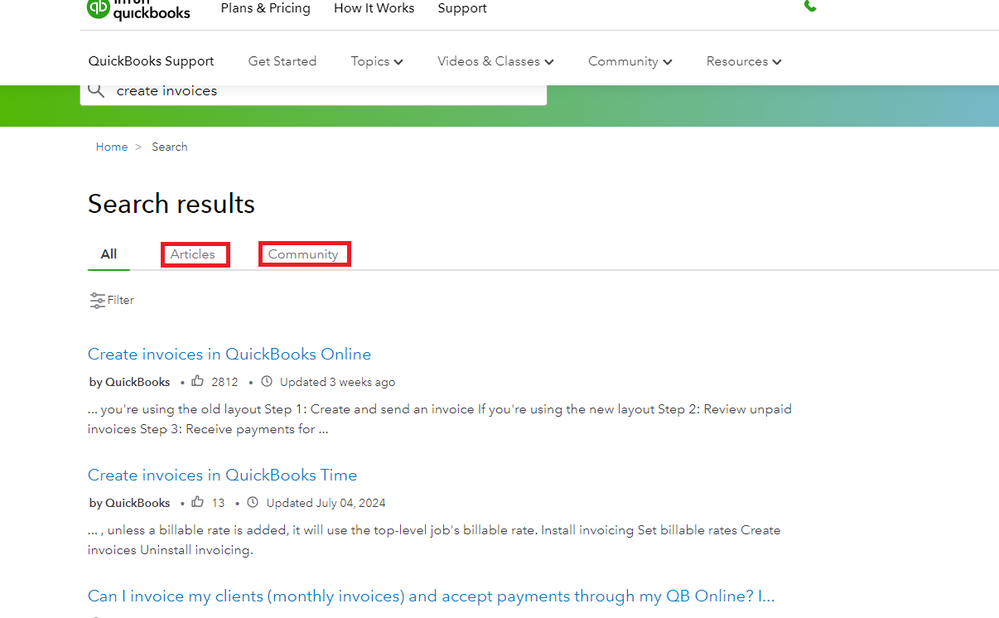Open Create invoices in QuickBooks Time

[x=222, y=475]
